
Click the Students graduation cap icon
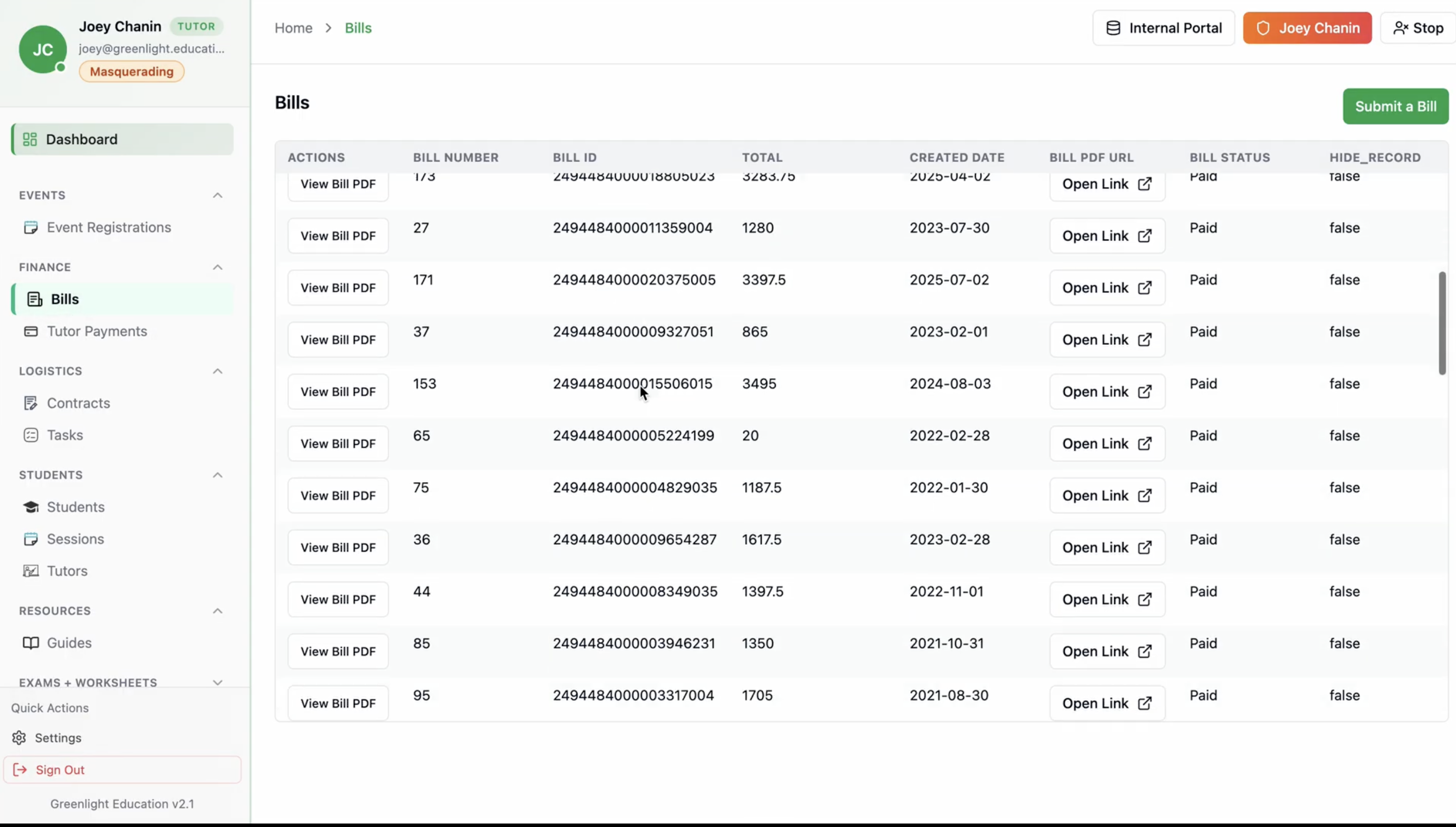tap(31, 506)
